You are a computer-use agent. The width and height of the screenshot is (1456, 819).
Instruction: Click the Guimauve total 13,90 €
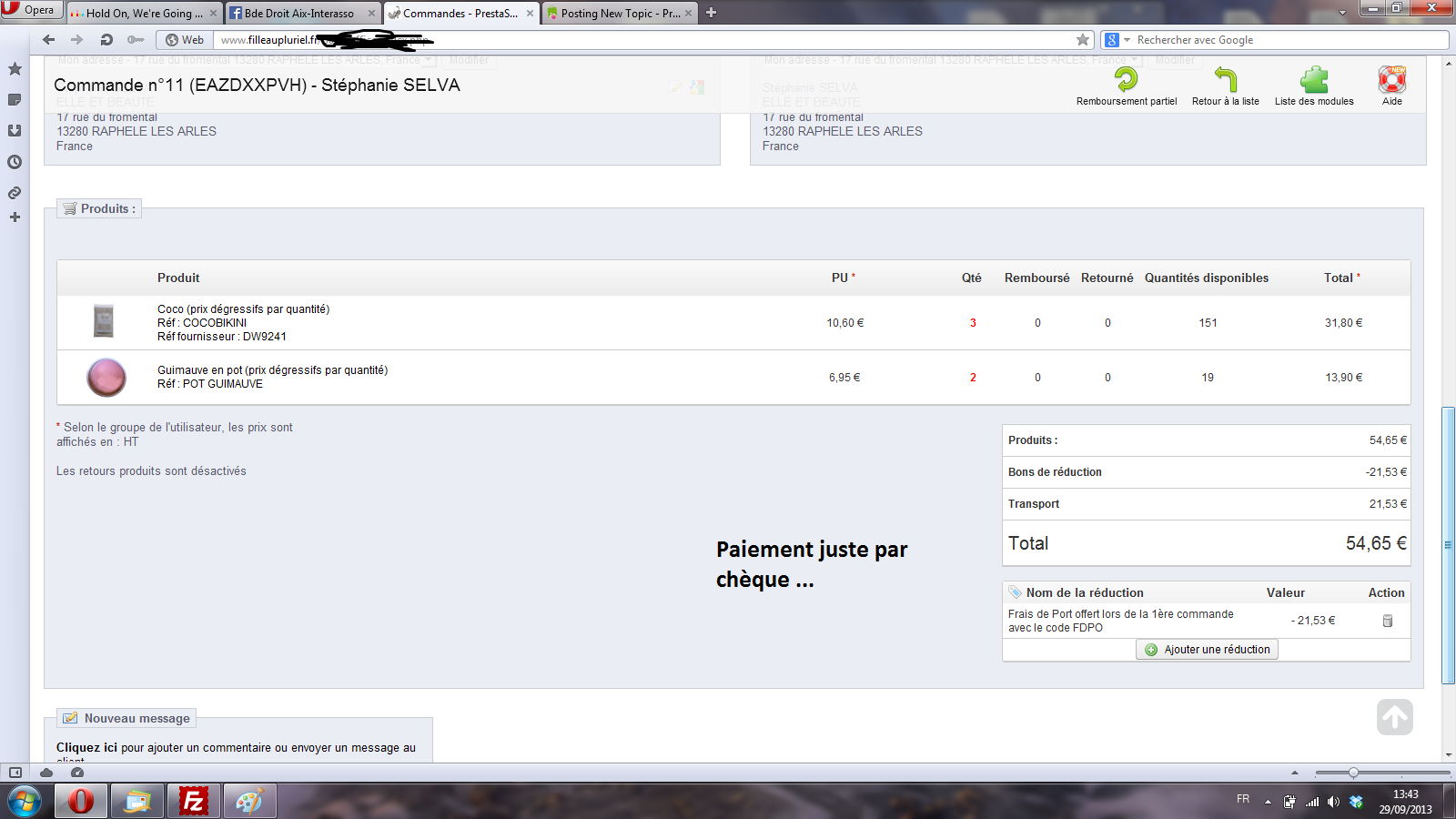(x=1343, y=378)
